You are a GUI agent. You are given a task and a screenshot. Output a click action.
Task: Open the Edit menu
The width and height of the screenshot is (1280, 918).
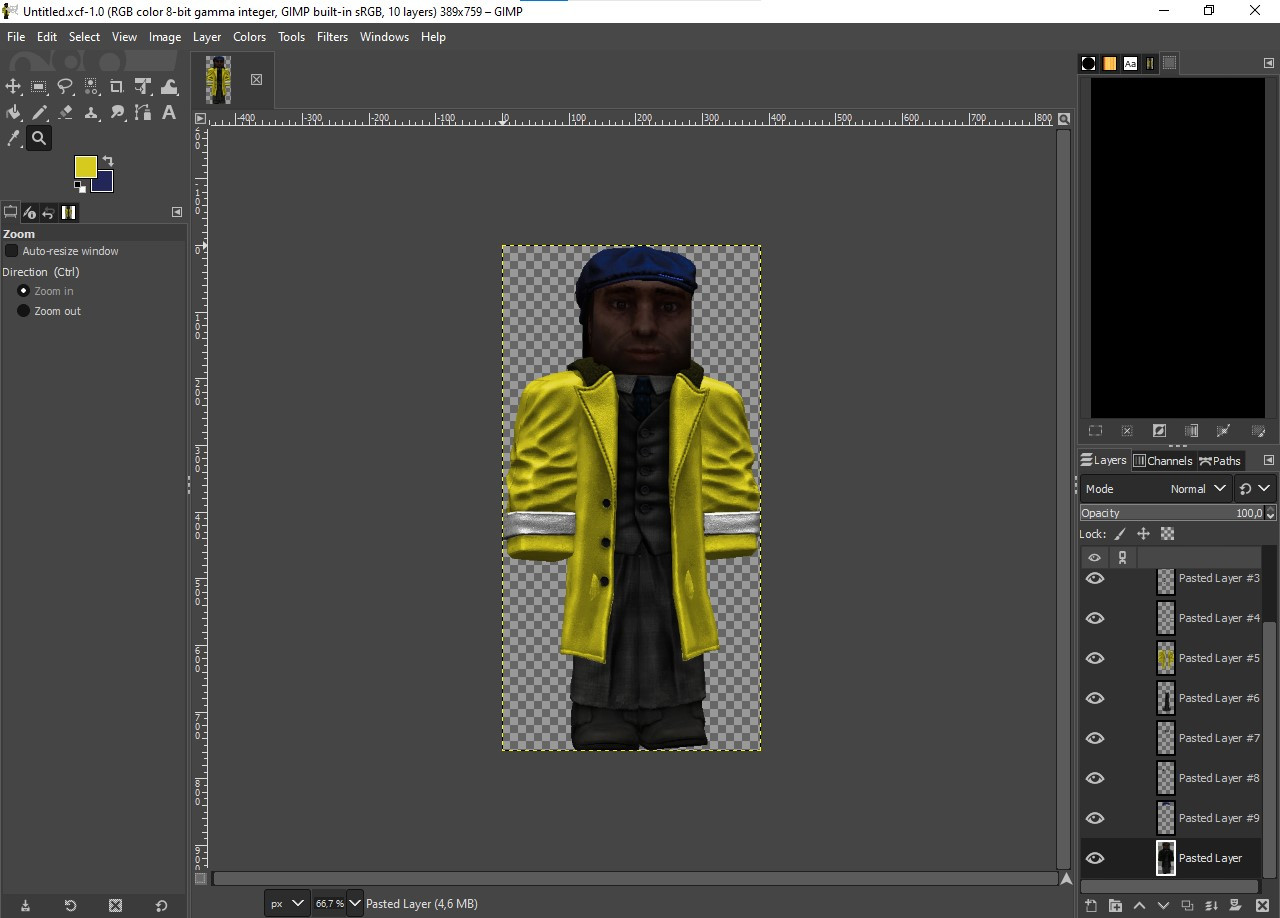click(47, 37)
